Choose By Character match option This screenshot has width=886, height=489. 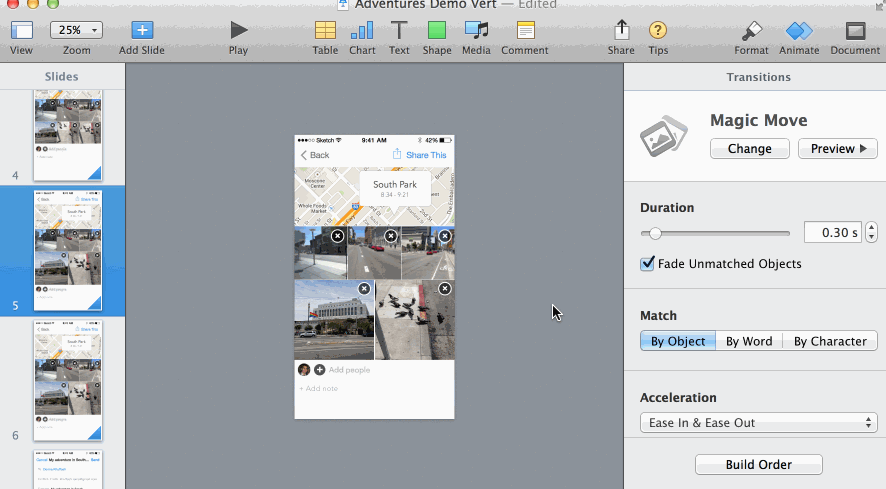coord(830,341)
